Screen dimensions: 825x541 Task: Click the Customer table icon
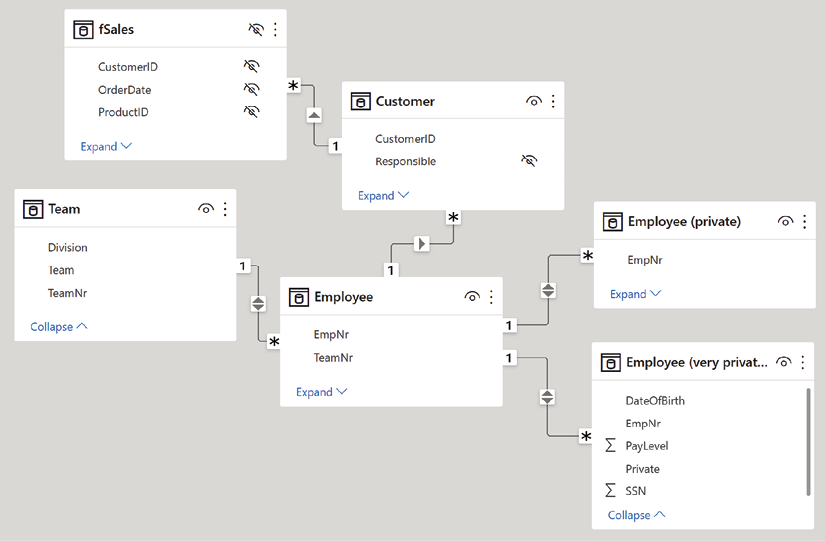pos(360,101)
